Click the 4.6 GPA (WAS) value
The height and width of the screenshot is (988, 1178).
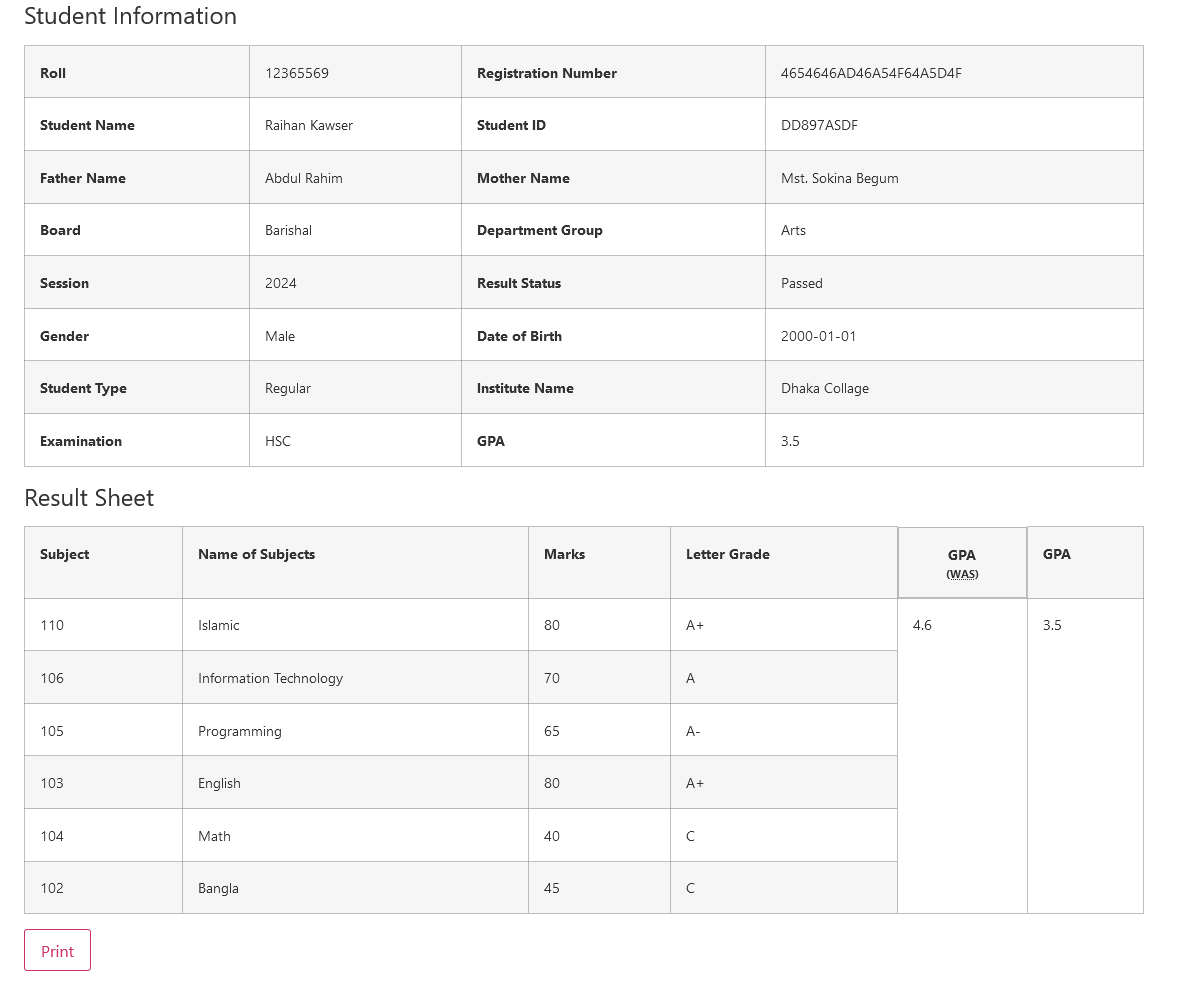922,625
